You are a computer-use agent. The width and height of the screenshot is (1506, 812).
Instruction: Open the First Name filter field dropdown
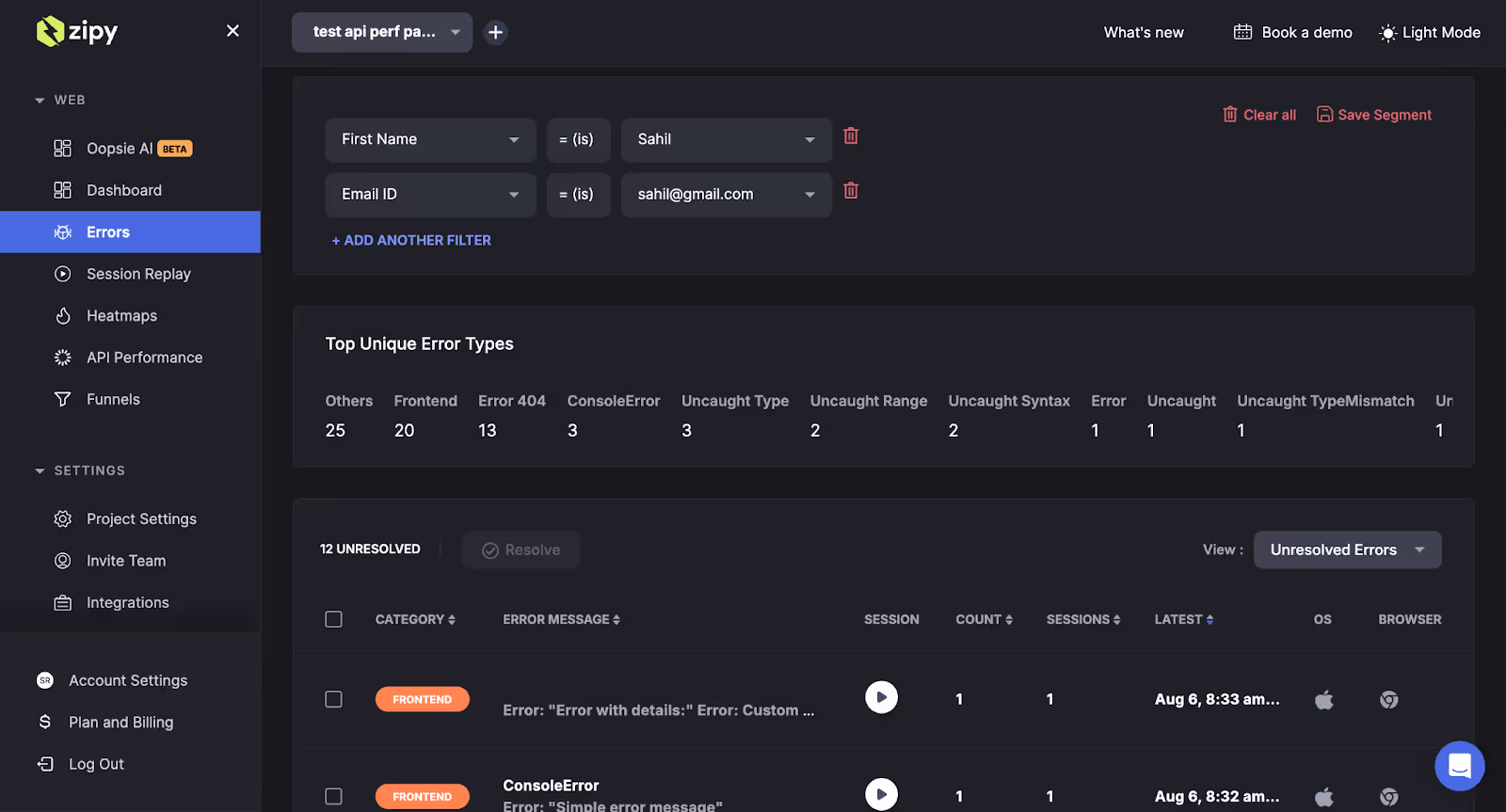click(x=430, y=139)
